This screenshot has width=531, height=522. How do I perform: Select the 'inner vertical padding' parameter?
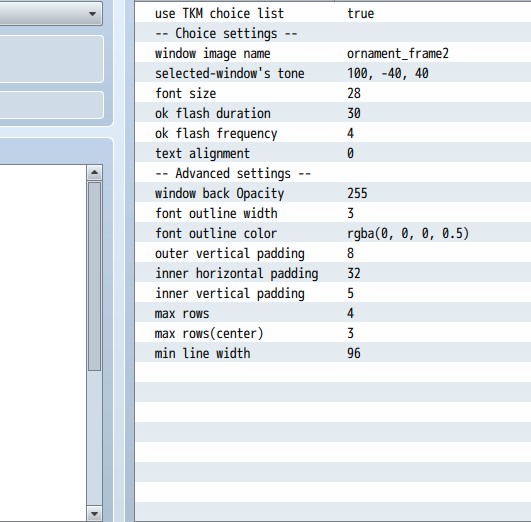pos(230,294)
